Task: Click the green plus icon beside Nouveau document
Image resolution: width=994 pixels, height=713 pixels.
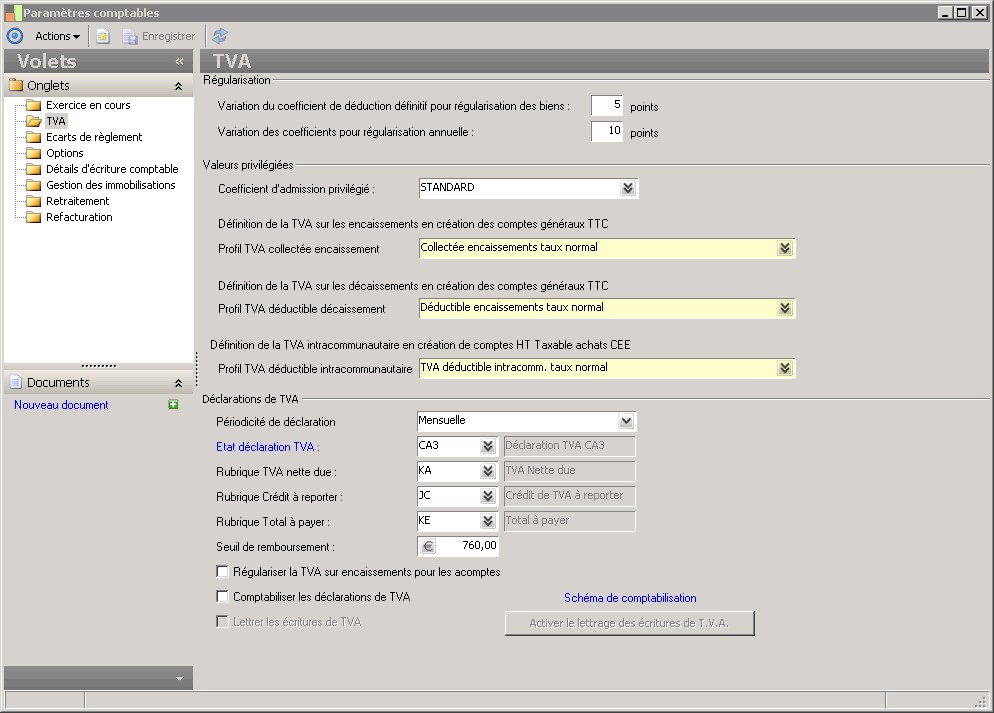Action: (x=173, y=404)
